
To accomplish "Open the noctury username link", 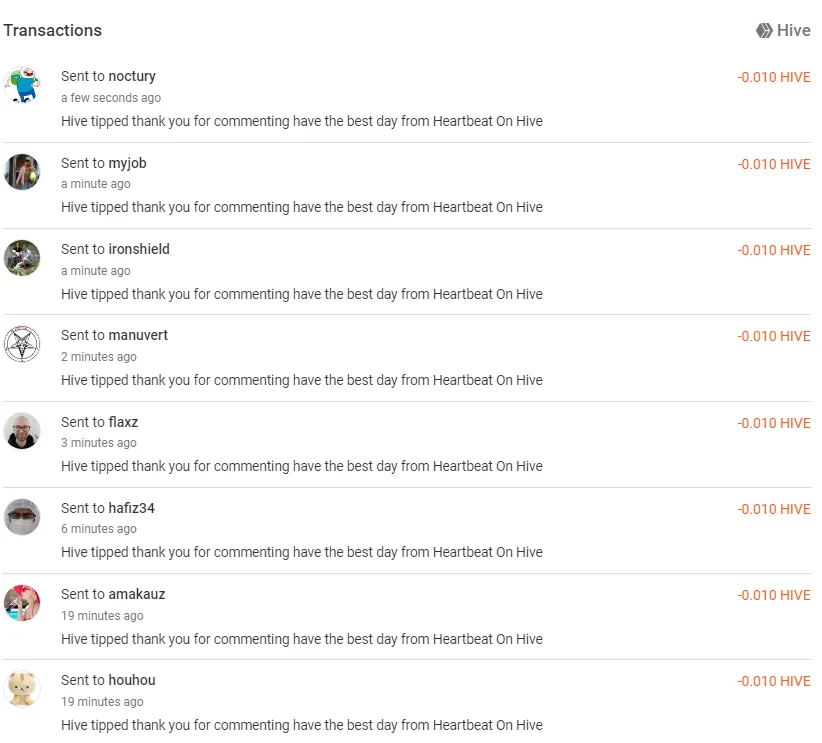I will (x=132, y=76).
